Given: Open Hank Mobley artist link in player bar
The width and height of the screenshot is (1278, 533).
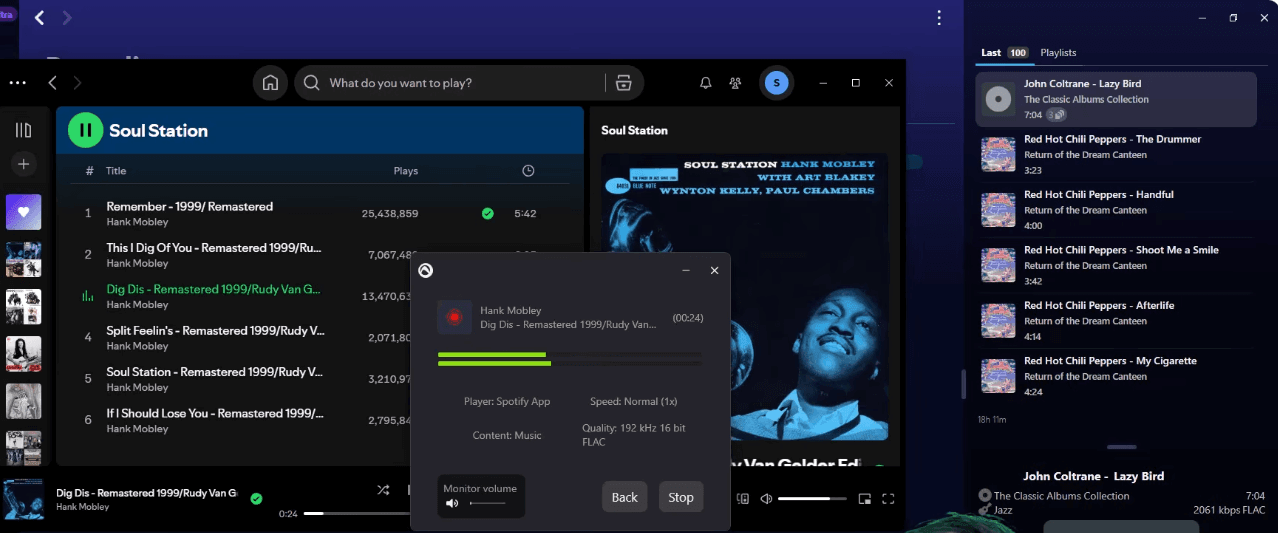Looking at the screenshot, I should click(x=82, y=507).
